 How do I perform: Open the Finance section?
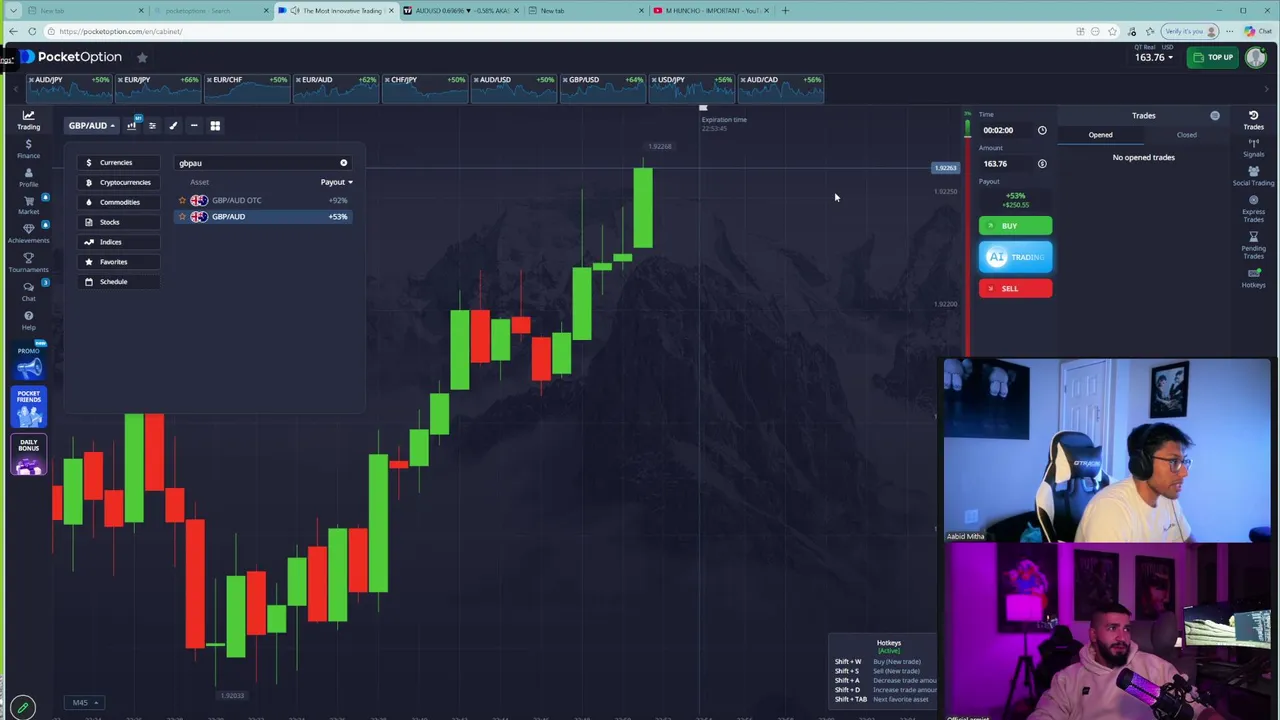click(28, 149)
